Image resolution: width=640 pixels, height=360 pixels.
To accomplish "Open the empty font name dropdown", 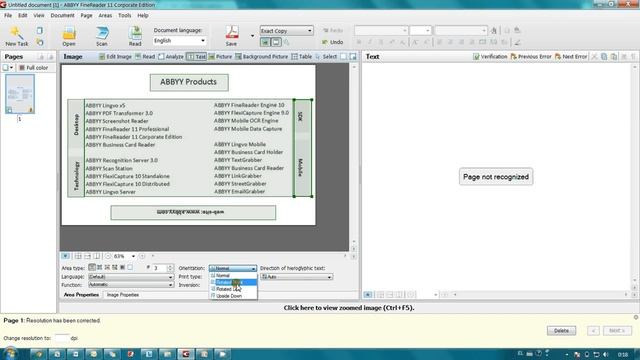I will pos(381,31).
